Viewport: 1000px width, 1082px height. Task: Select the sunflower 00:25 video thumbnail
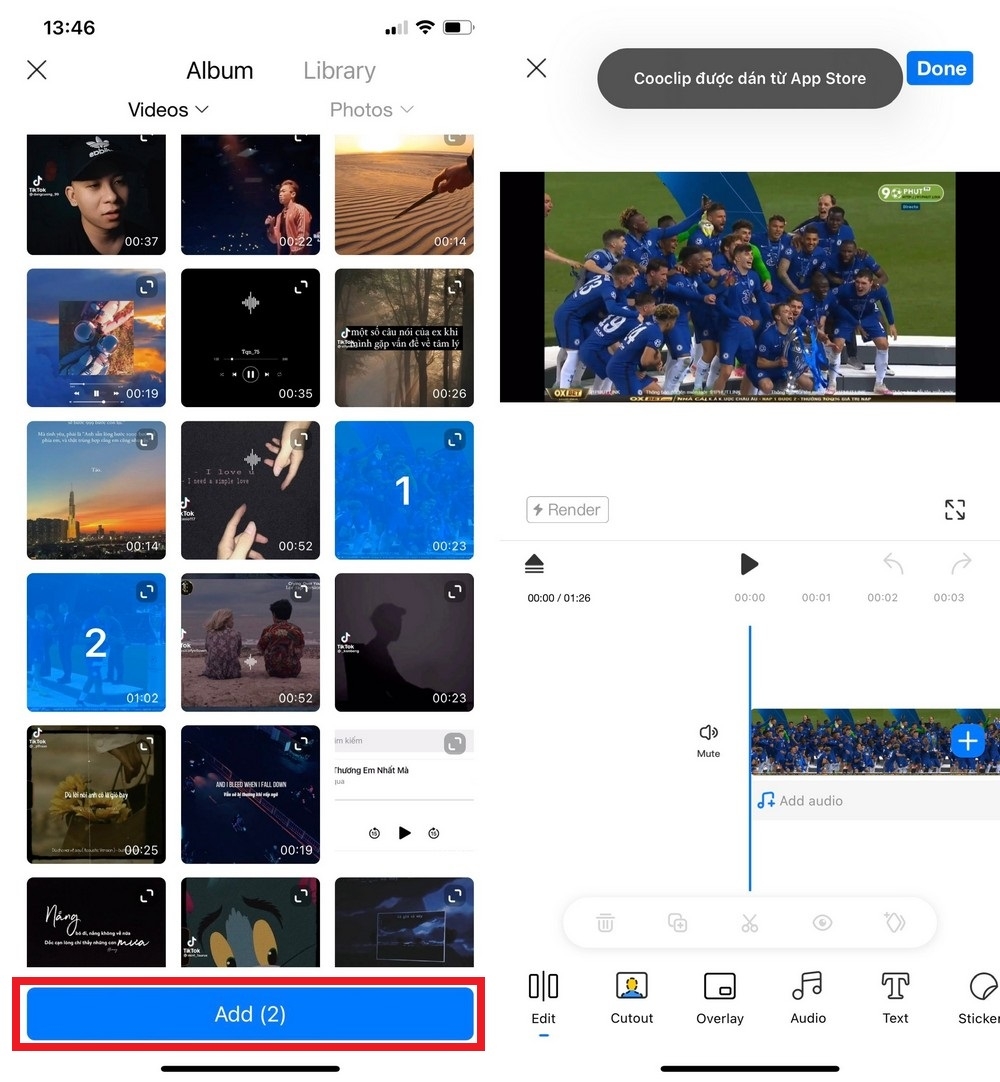pos(96,794)
